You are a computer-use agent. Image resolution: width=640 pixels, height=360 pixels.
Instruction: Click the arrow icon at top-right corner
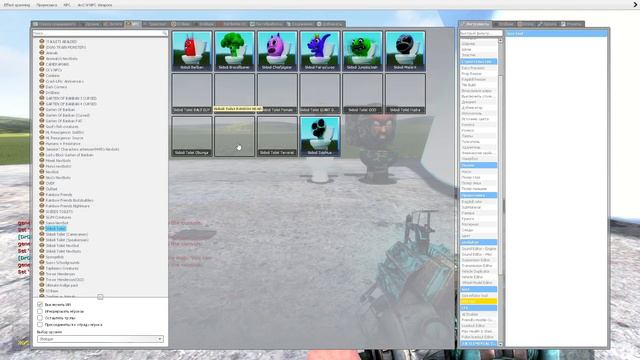coord(636,4)
